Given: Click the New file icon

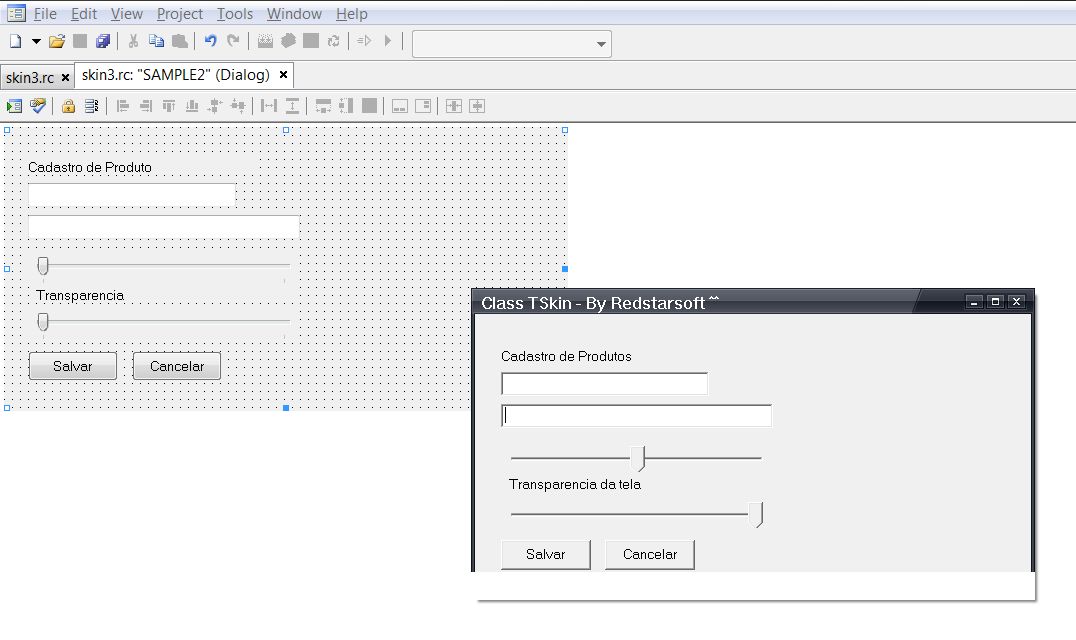Looking at the screenshot, I should 15,41.
